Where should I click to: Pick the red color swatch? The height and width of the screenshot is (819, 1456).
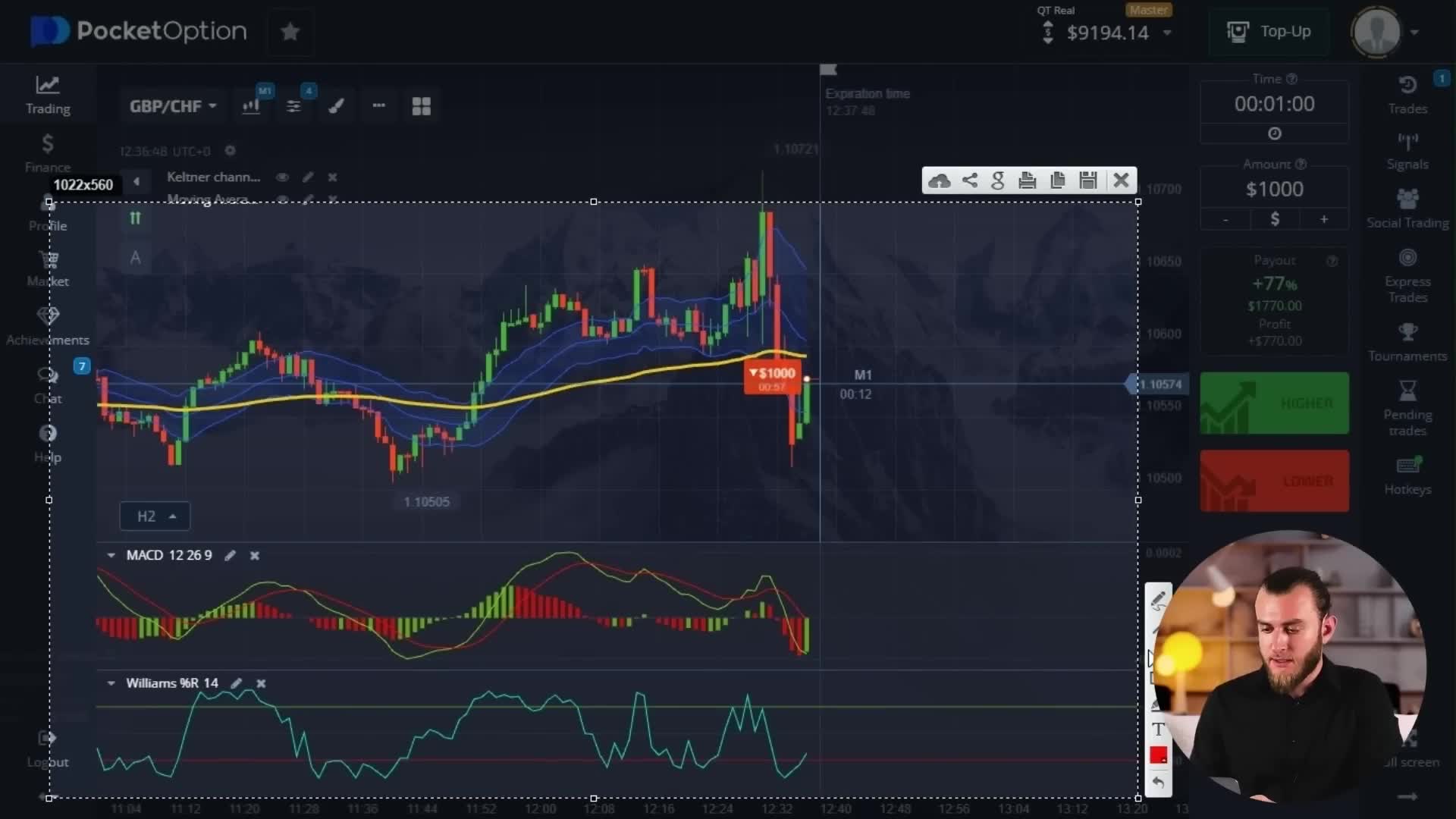[1158, 755]
